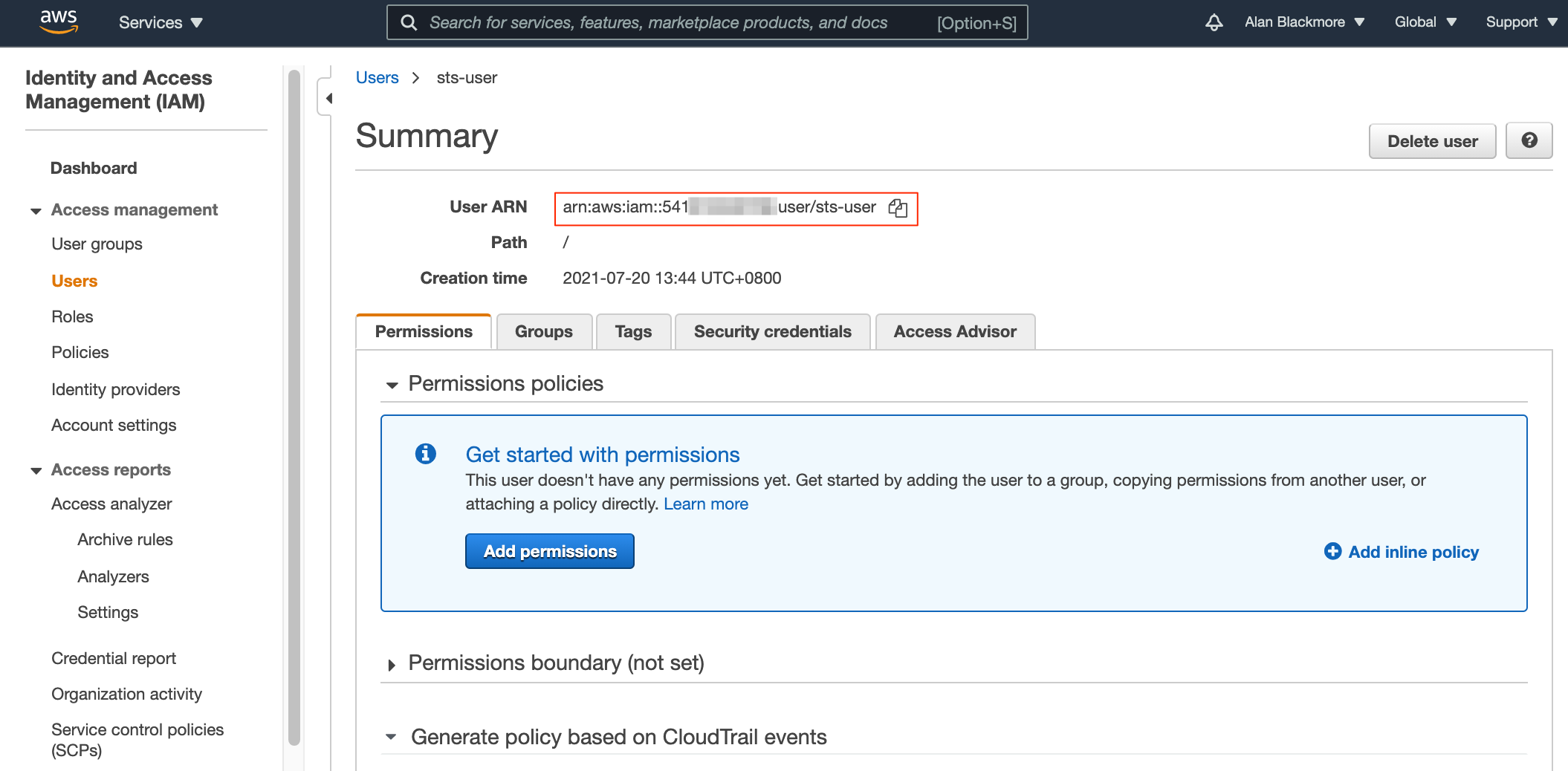
Task: Expand the Permissions boundary section
Action: [392, 665]
